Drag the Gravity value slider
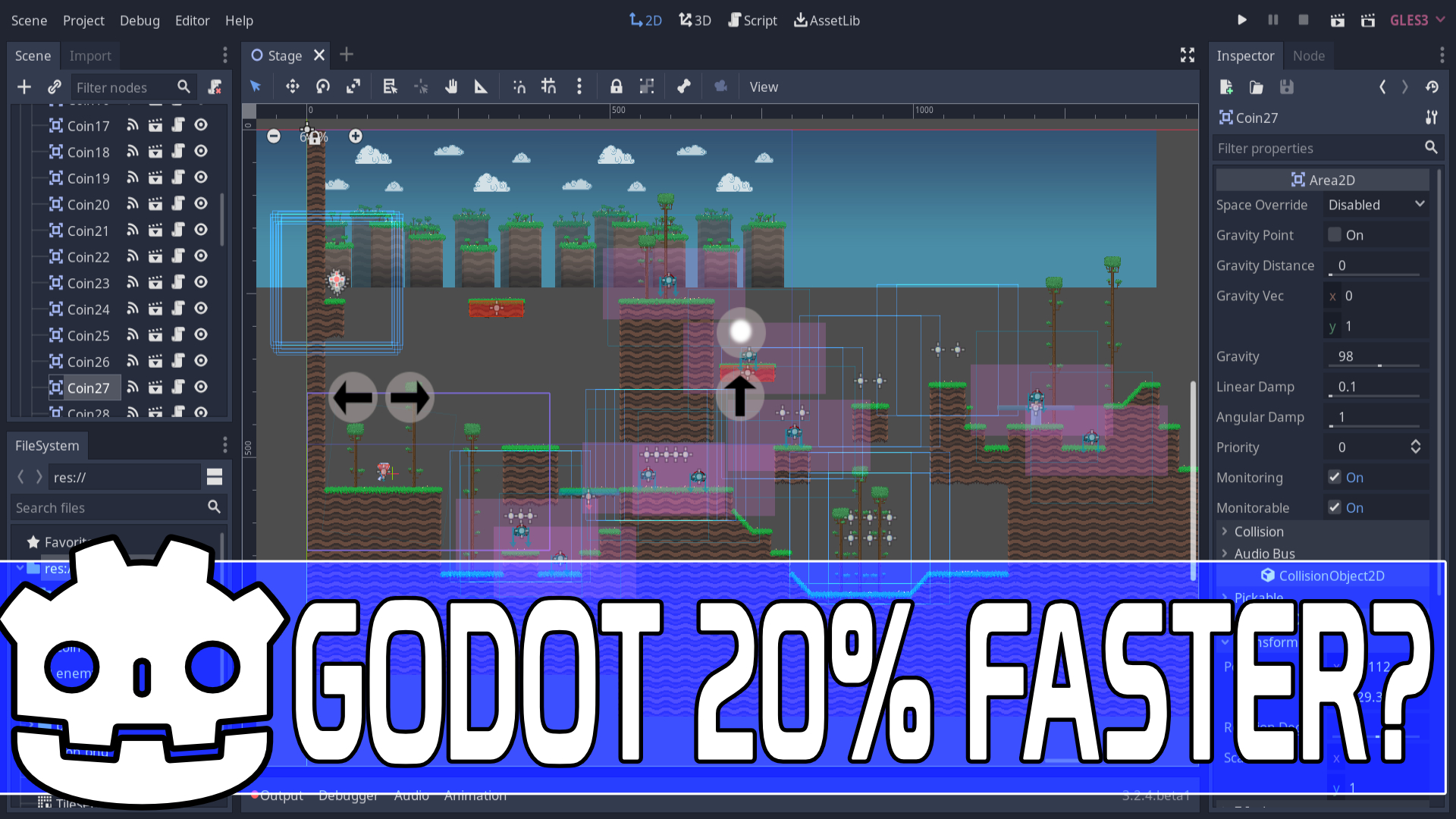1456x819 pixels. [1380, 369]
